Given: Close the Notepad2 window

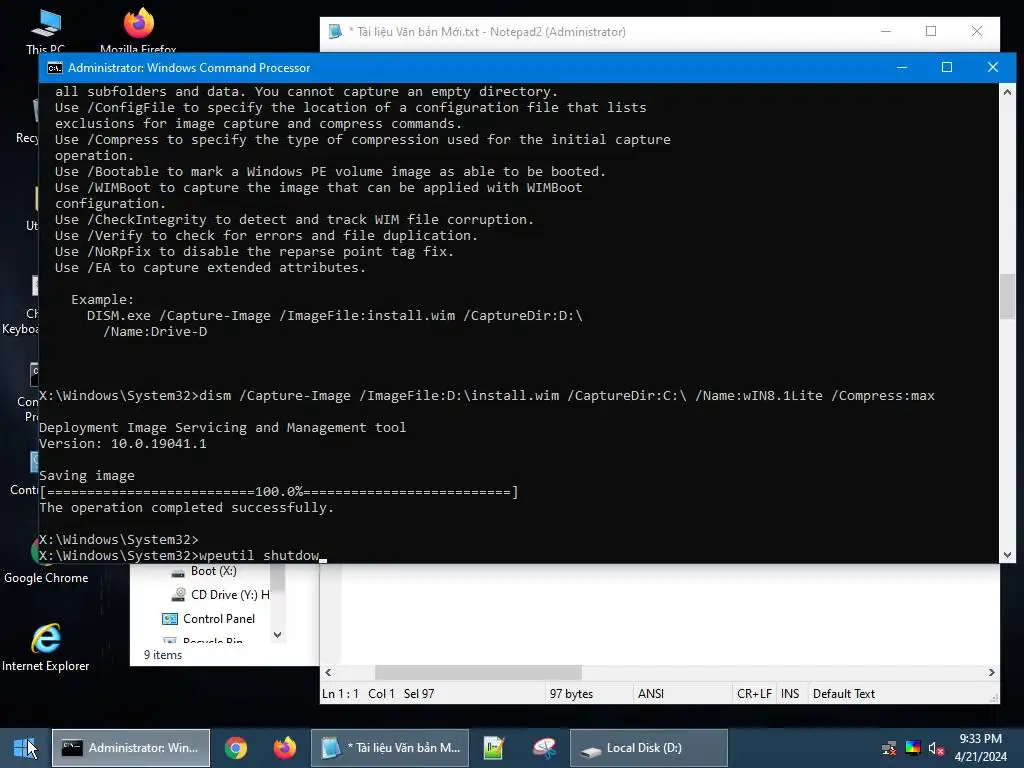Looking at the screenshot, I should (x=977, y=31).
